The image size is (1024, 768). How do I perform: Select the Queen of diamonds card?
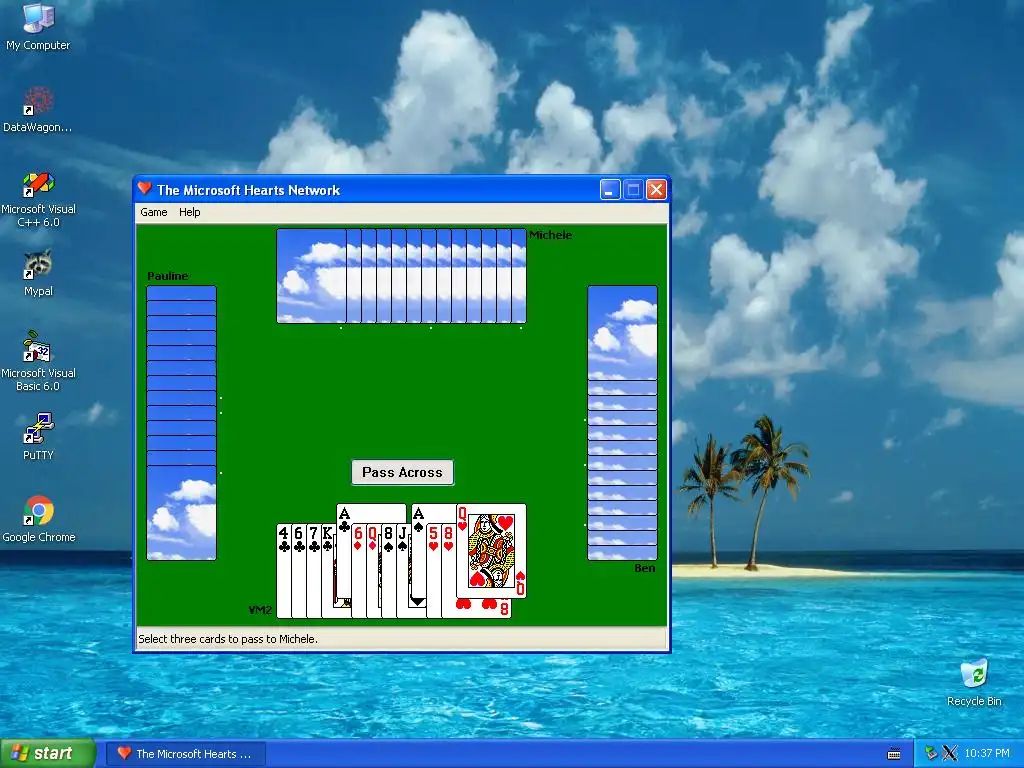pos(374,571)
